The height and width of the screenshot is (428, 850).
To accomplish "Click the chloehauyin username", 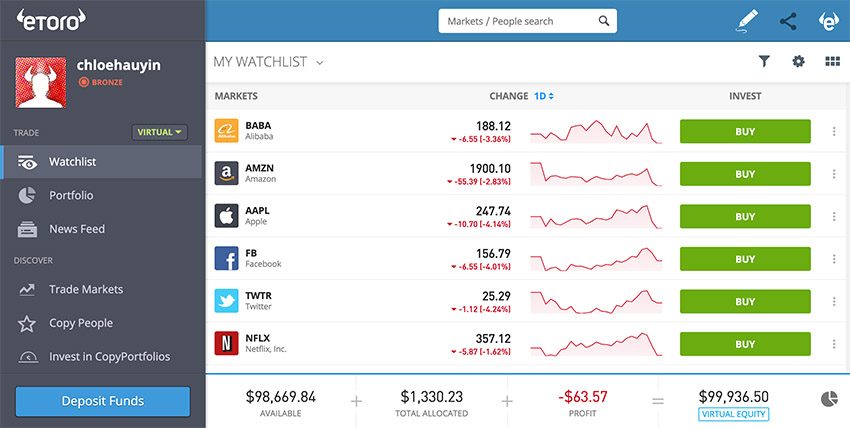I will click(119, 65).
